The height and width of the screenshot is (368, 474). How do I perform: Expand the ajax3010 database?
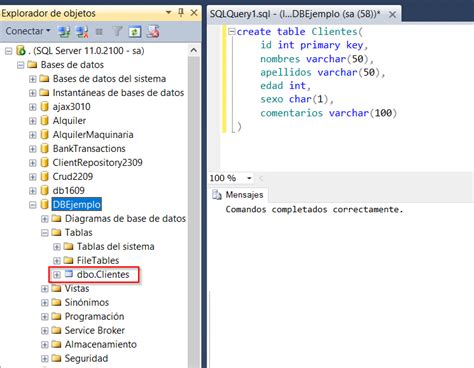[33, 107]
